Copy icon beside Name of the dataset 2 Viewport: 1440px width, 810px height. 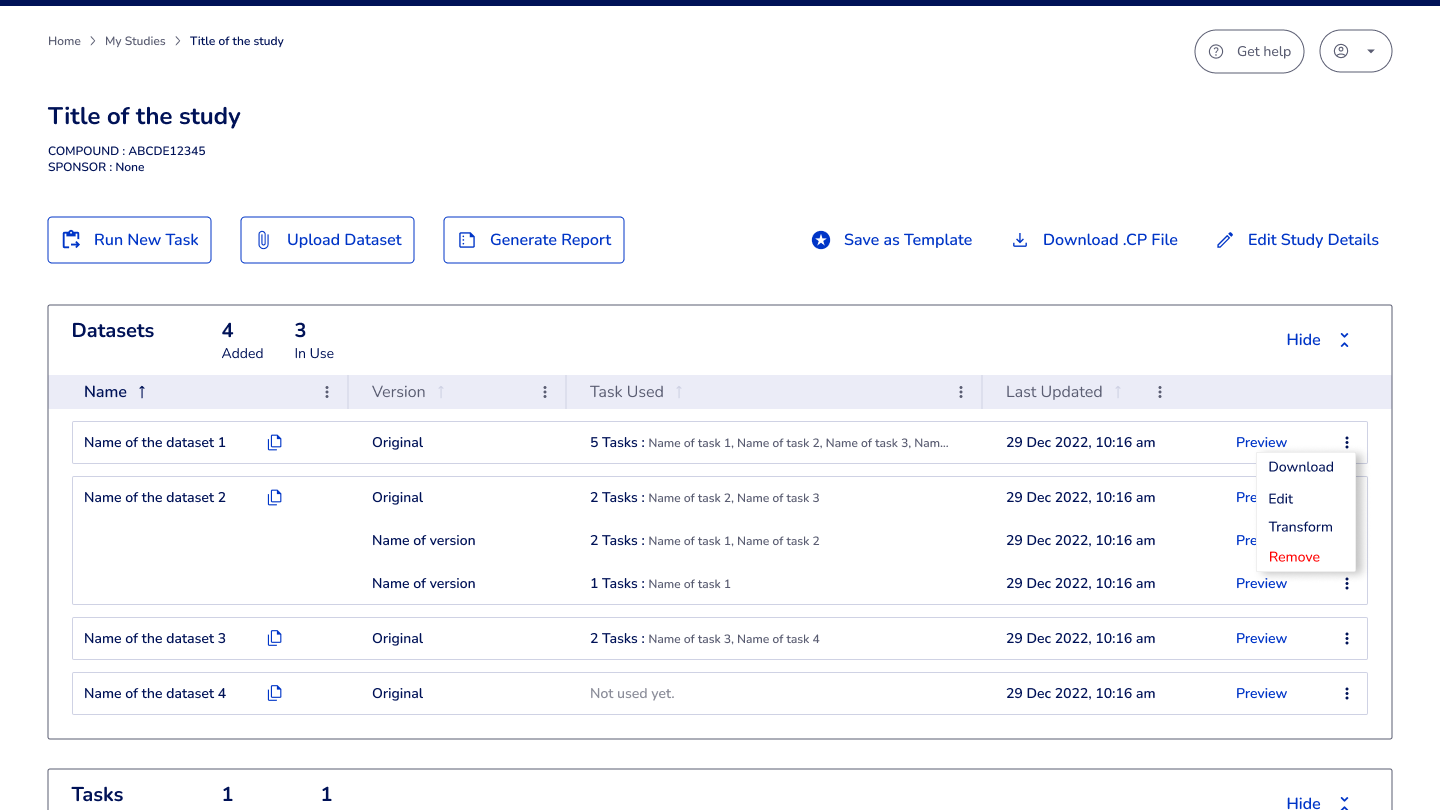275,497
